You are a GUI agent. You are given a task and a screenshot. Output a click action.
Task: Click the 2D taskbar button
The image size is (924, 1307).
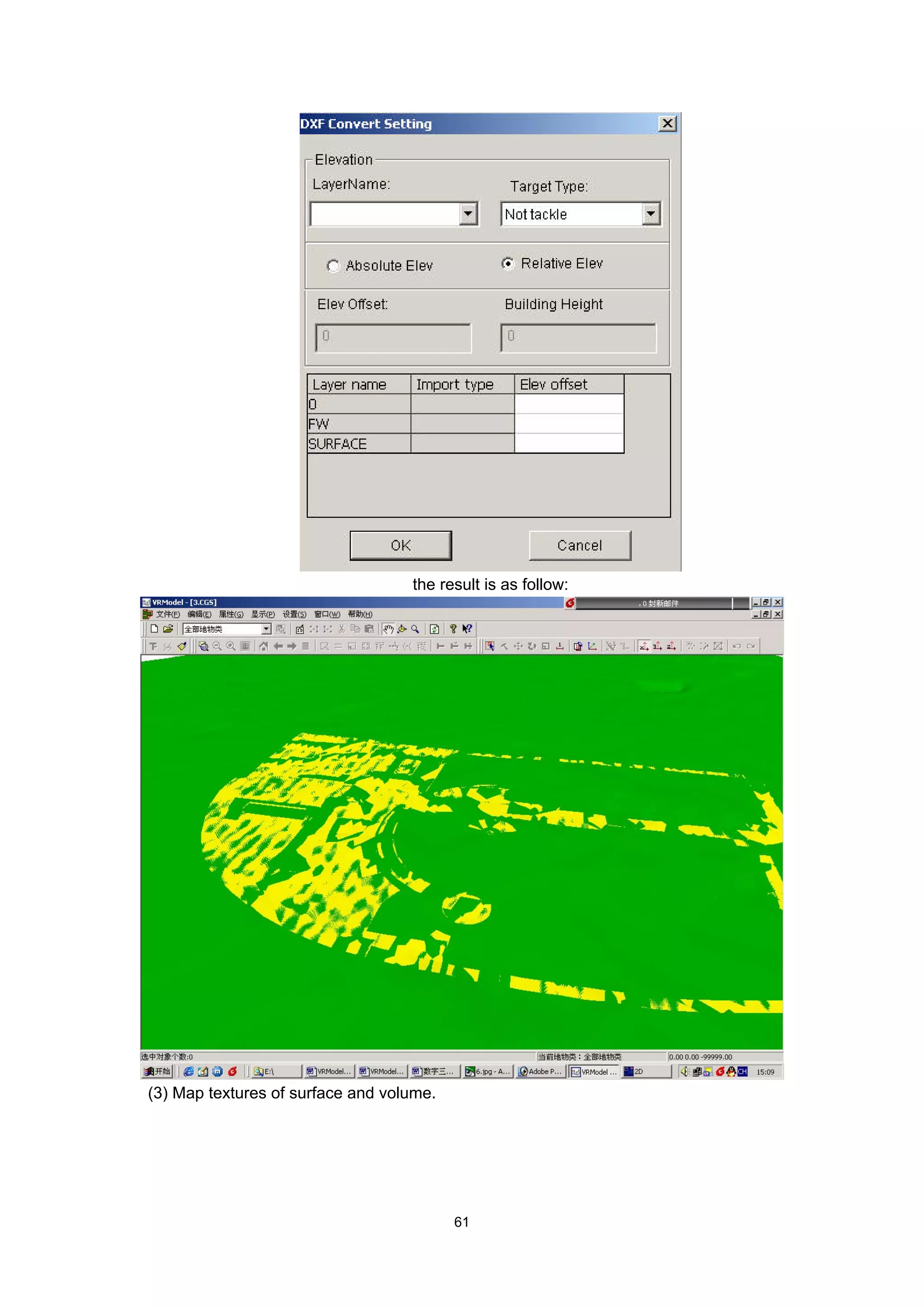pyautogui.click(x=647, y=1072)
